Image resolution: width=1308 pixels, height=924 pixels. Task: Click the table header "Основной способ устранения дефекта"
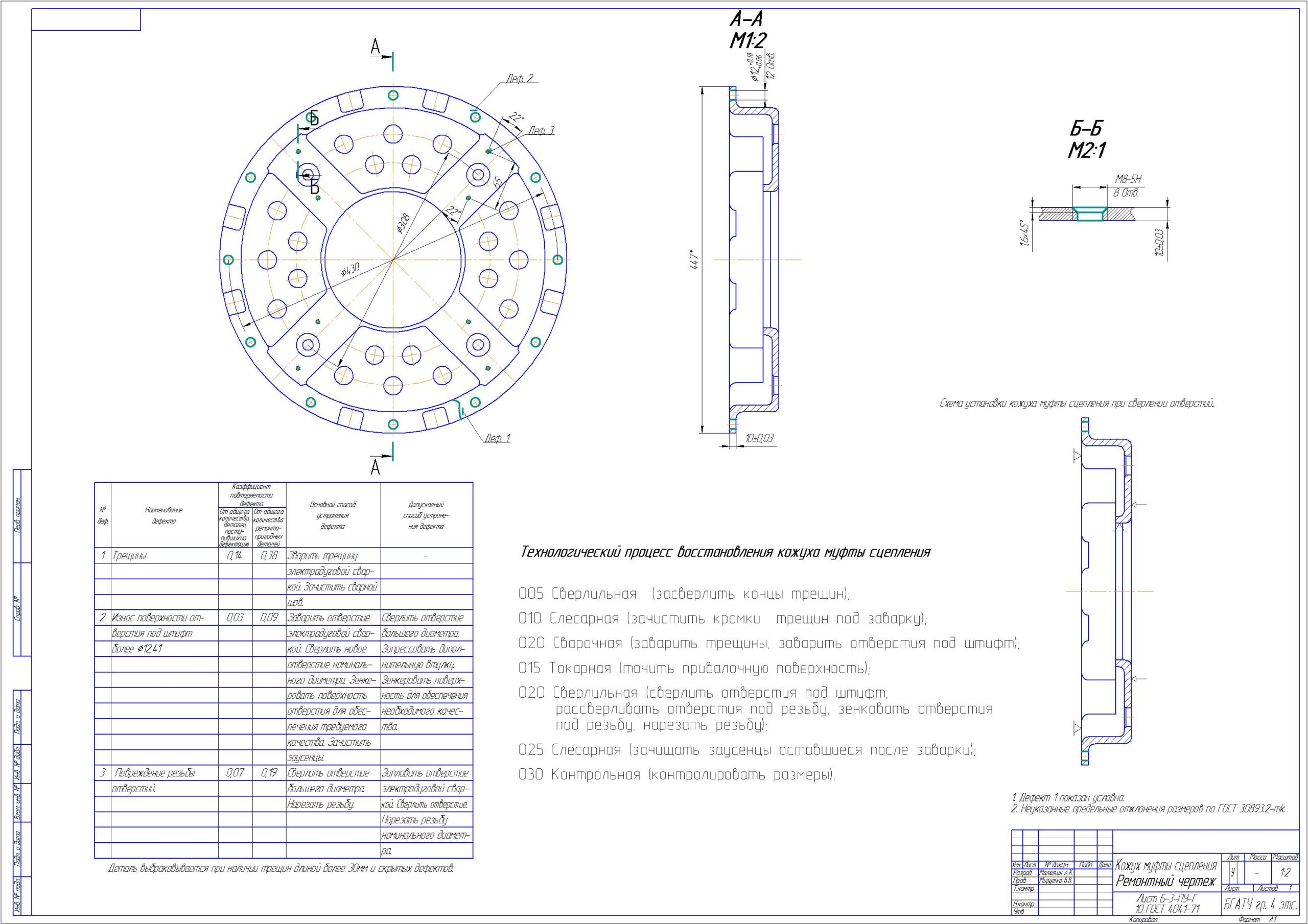(333, 515)
